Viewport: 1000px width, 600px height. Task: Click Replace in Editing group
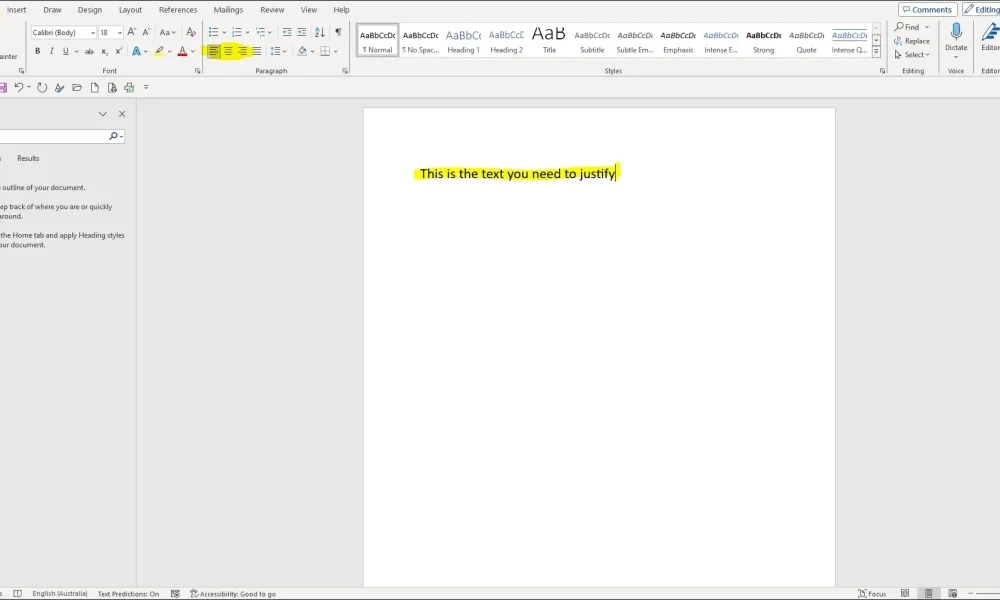[912, 41]
